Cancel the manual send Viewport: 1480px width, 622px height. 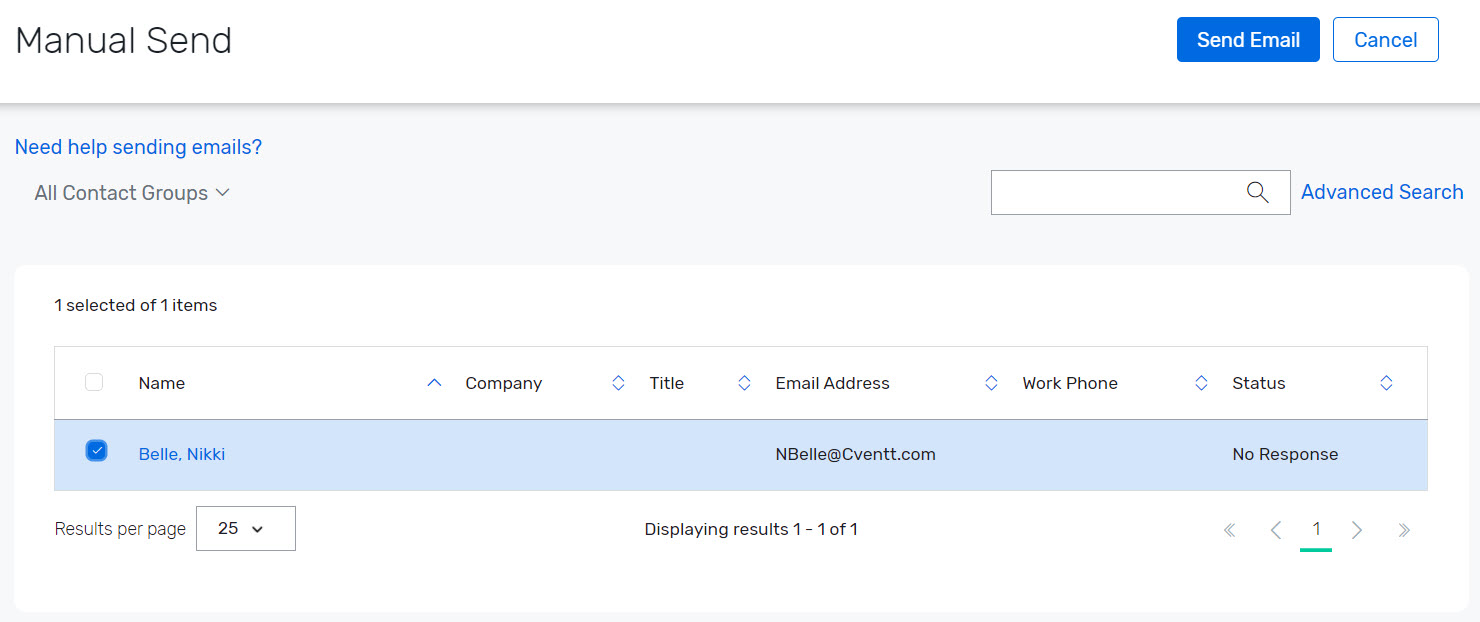coord(1385,39)
